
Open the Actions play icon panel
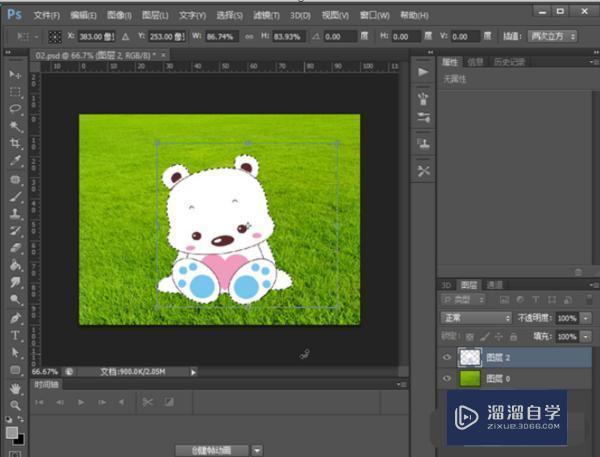[x=423, y=72]
